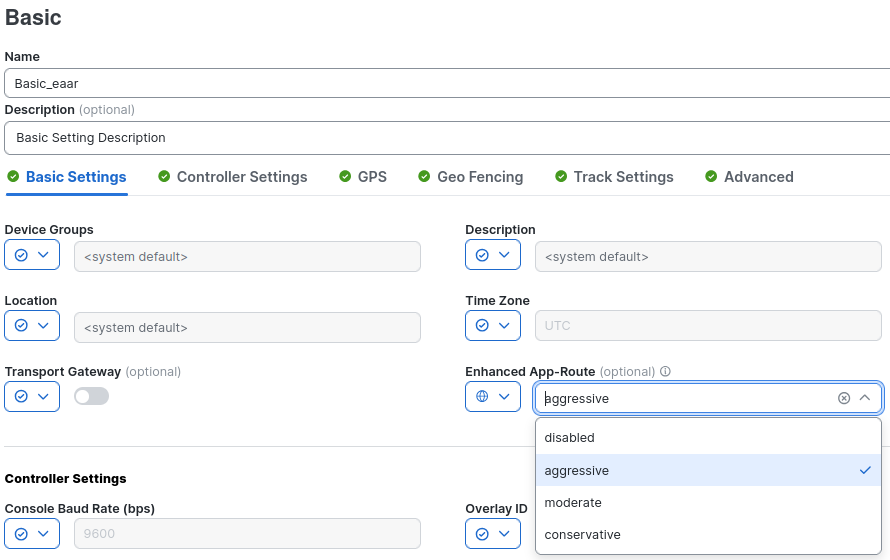Click the green check icon on the GPS tab
This screenshot has width=890, height=560.
(x=345, y=177)
